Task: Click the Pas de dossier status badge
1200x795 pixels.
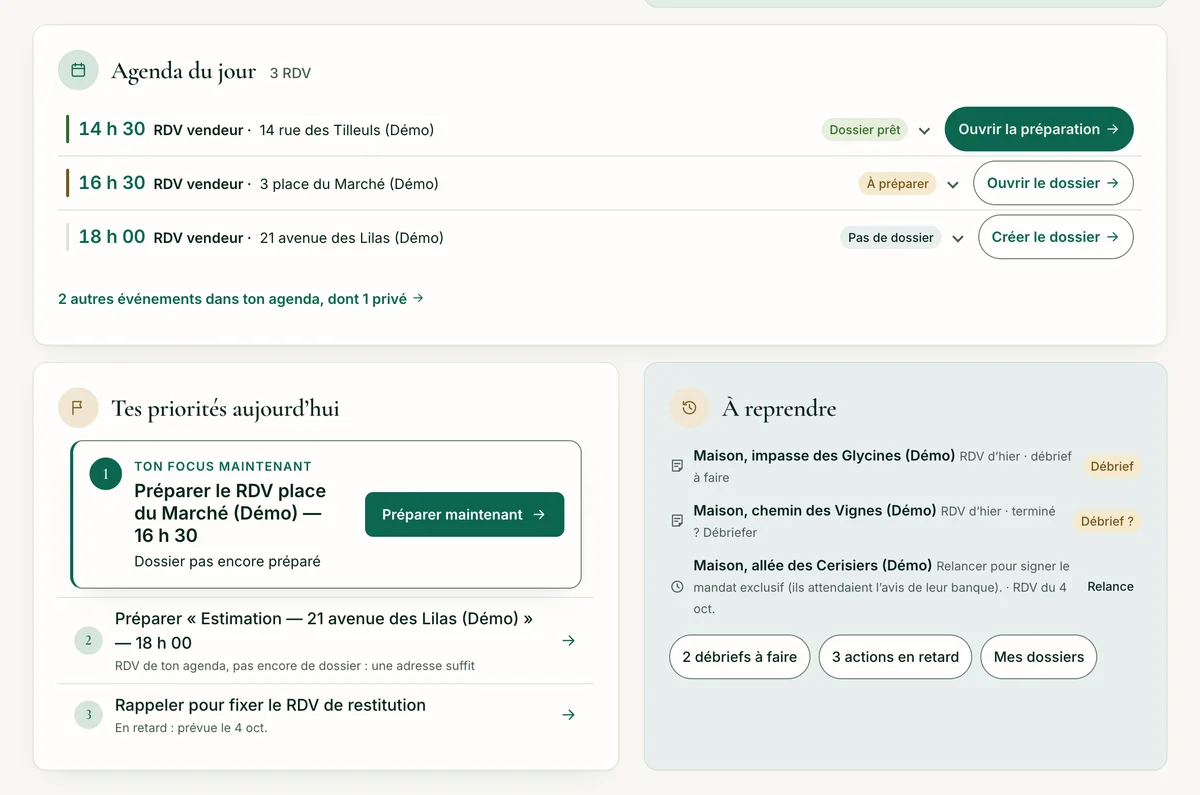Action: click(x=891, y=238)
